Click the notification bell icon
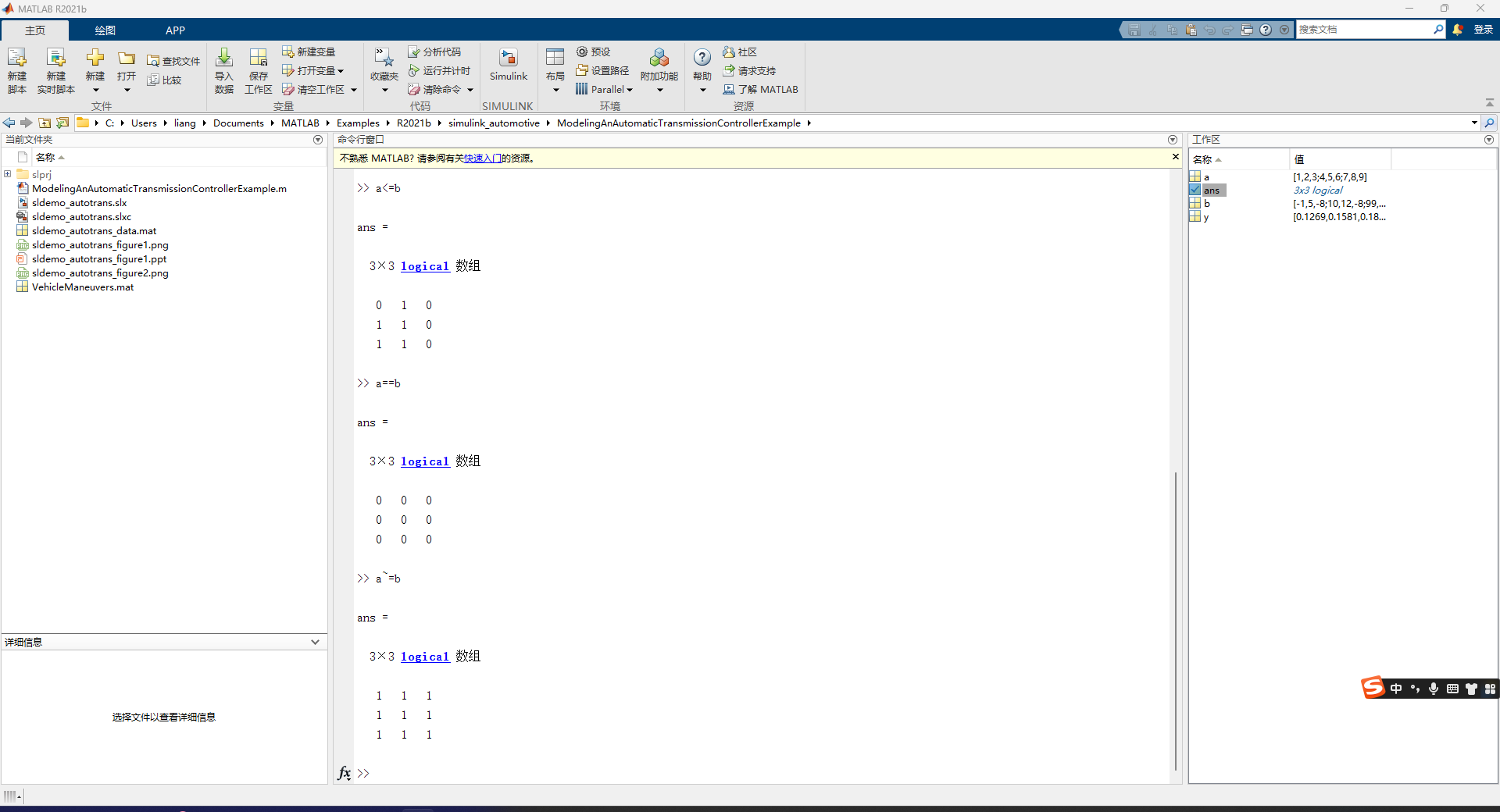Screen dimensions: 1500x812 coord(1458,30)
